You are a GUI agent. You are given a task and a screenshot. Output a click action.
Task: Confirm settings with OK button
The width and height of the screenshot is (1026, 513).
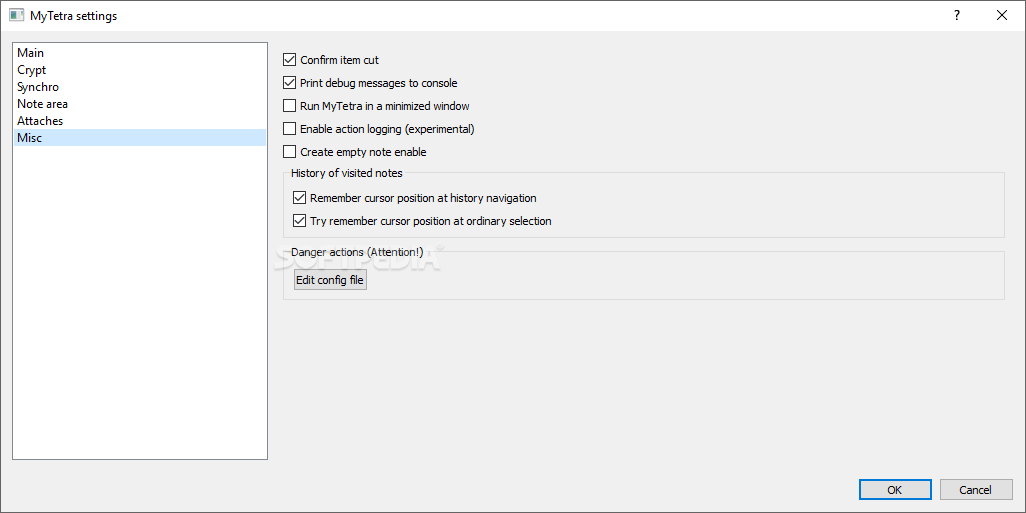click(x=895, y=489)
